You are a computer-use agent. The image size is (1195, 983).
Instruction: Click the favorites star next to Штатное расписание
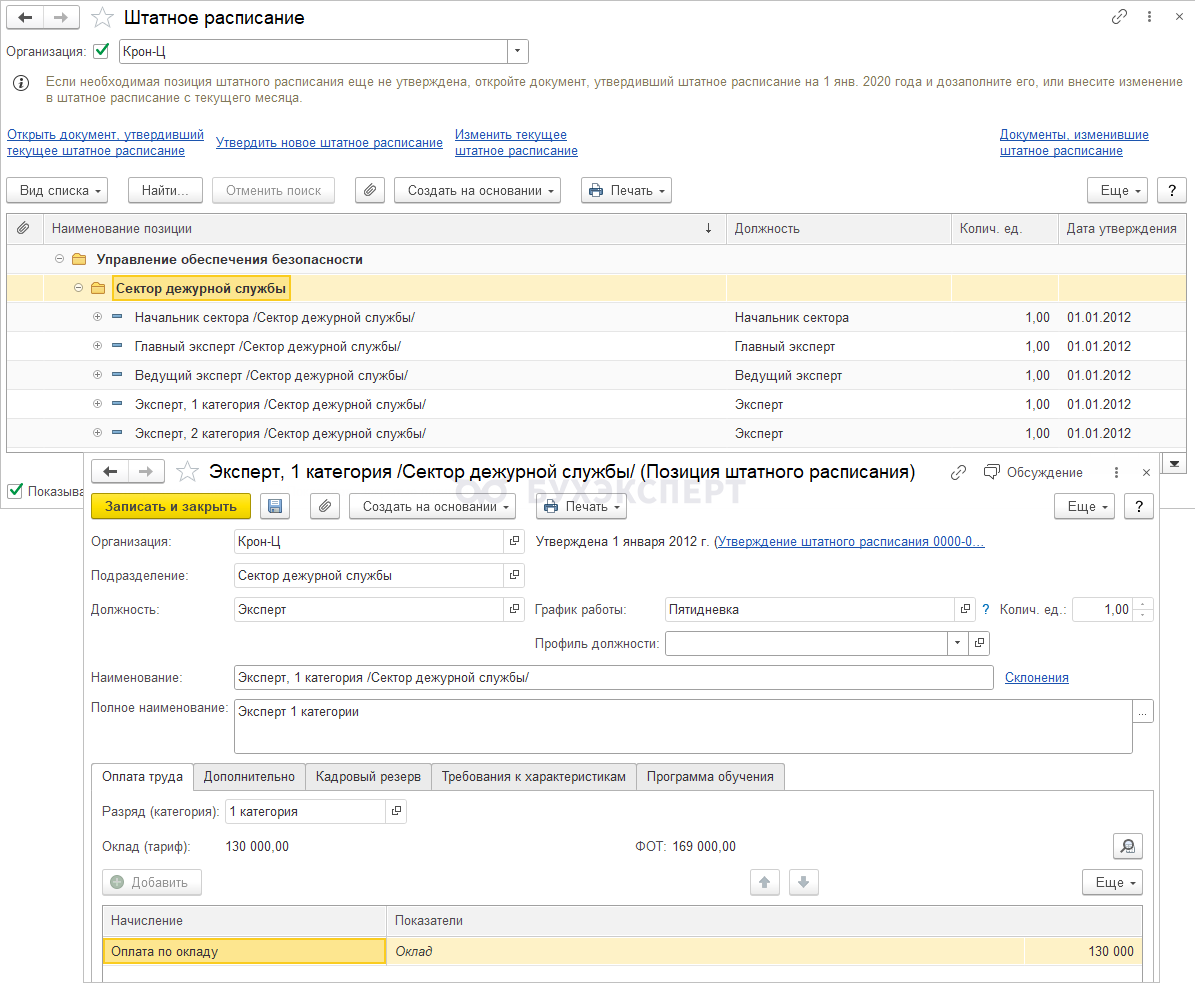coord(102,18)
